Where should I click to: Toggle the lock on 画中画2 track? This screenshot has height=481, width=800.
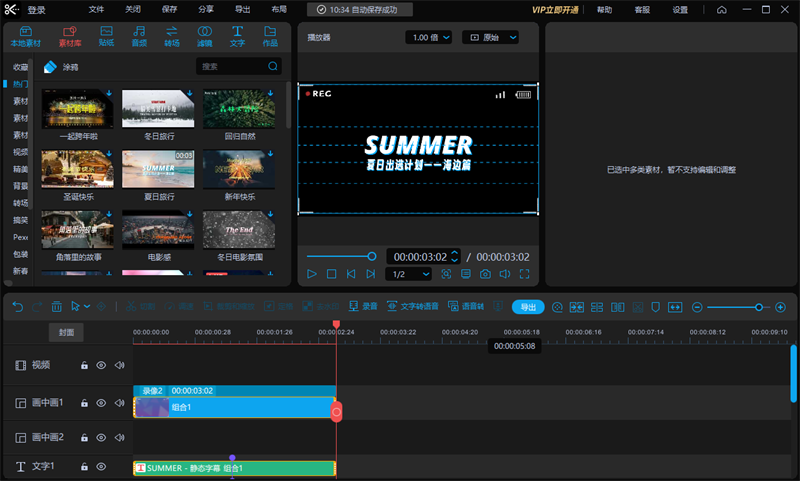(x=84, y=438)
